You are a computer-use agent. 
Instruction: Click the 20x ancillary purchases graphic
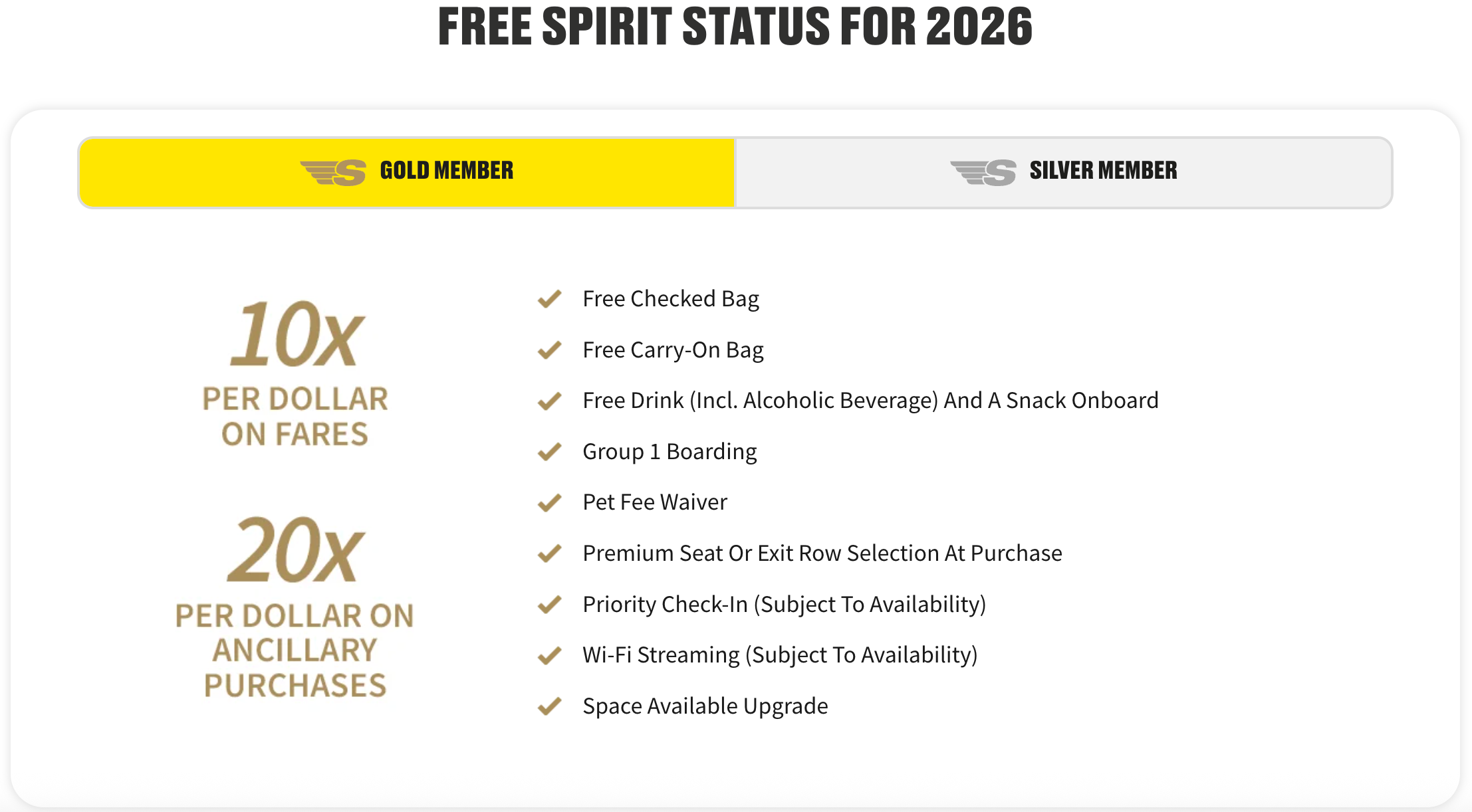[296, 605]
